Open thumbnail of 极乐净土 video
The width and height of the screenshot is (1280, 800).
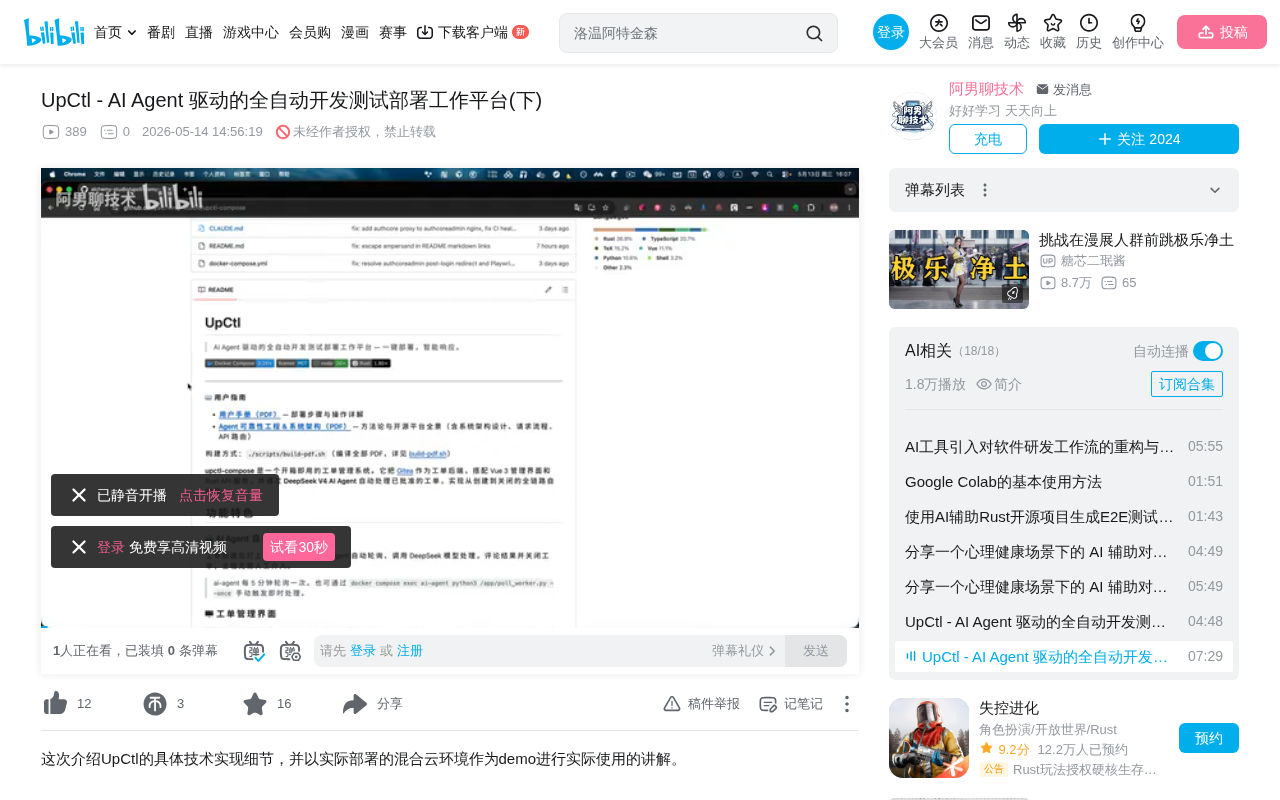(x=959, y=269)
